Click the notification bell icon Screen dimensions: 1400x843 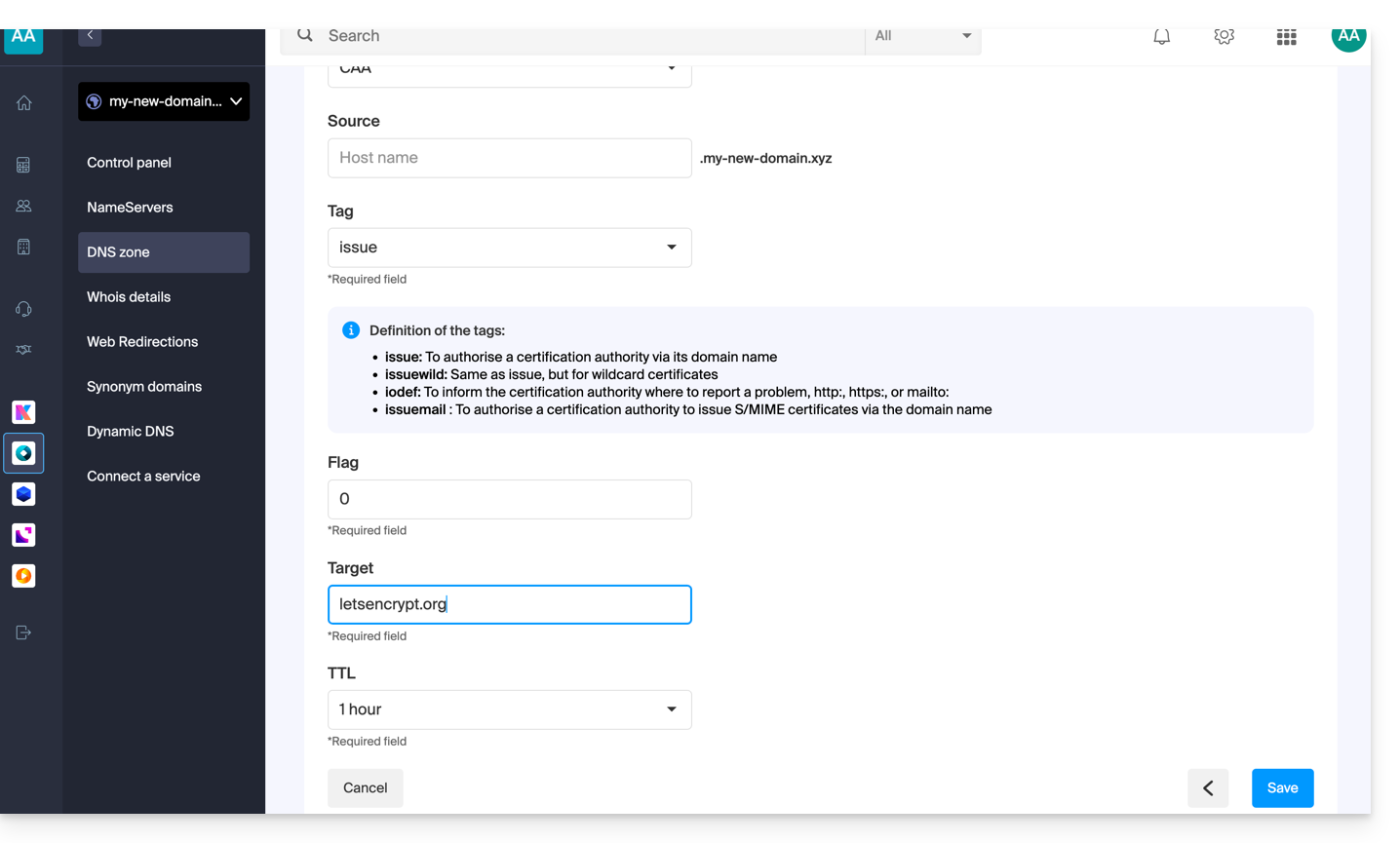1161,37
